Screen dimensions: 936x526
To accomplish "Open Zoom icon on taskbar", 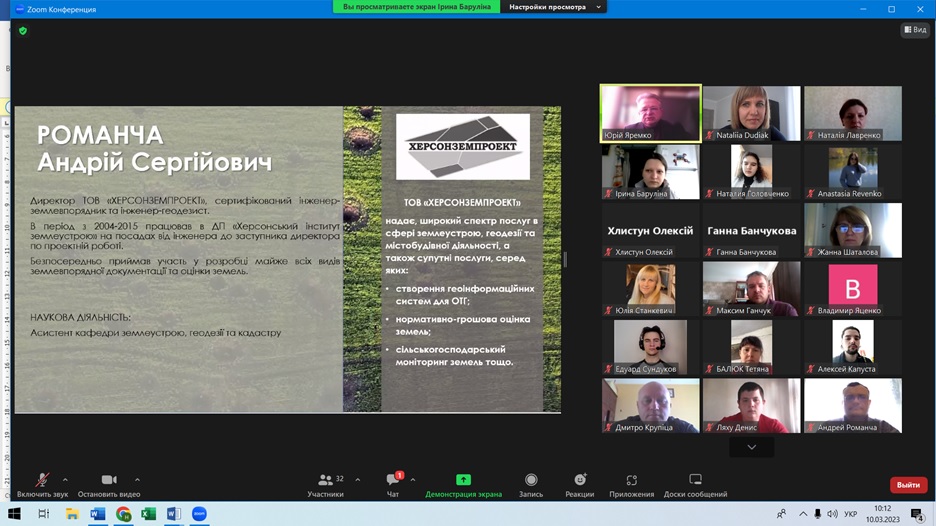I will [x=199, y=513].
